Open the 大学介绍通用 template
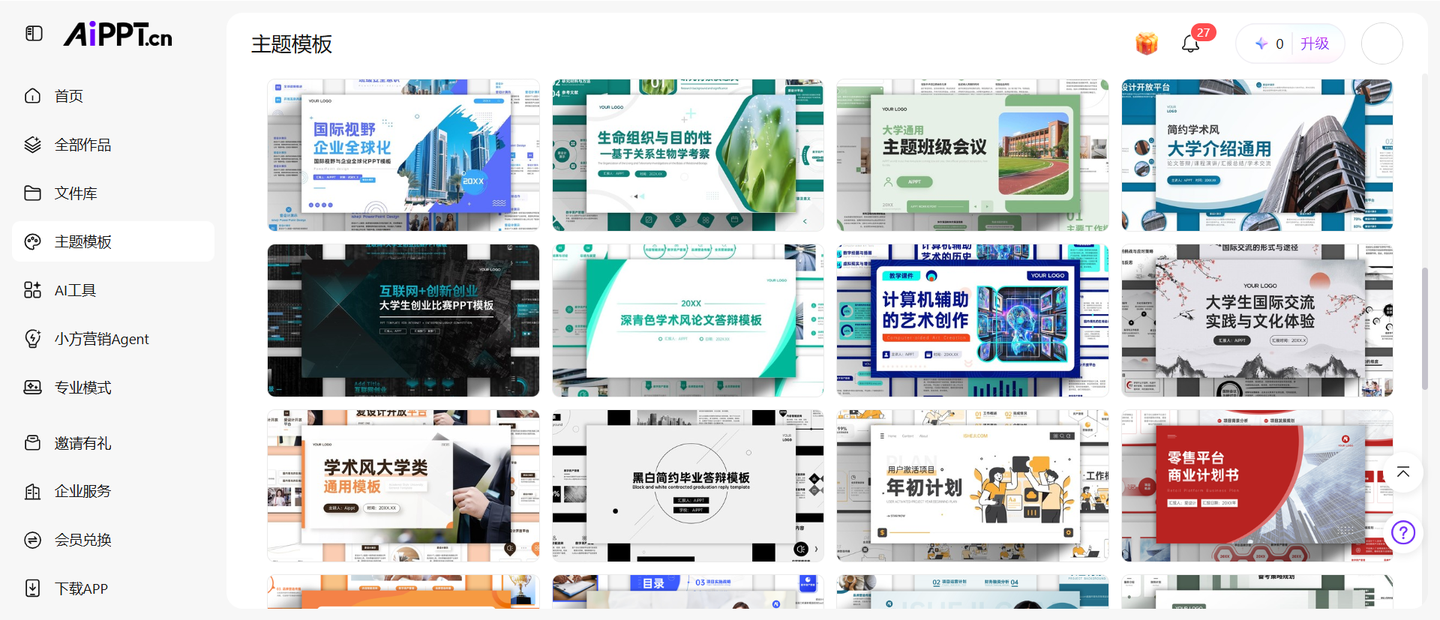Image resolution: width=1440 pixels, height=620 pixels. (1257, 155)
